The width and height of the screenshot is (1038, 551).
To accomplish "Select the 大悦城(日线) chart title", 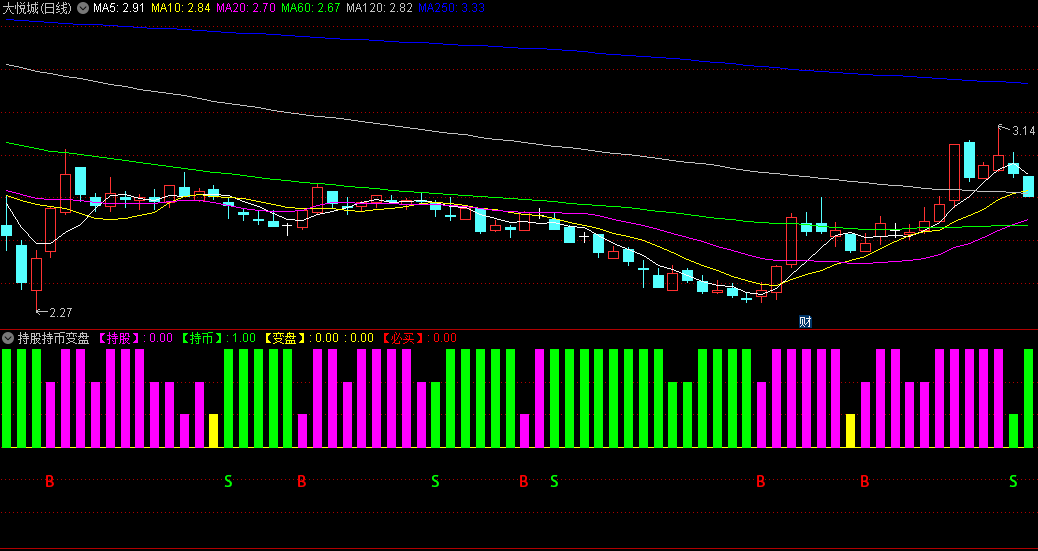I will click(x=37, y=9).
